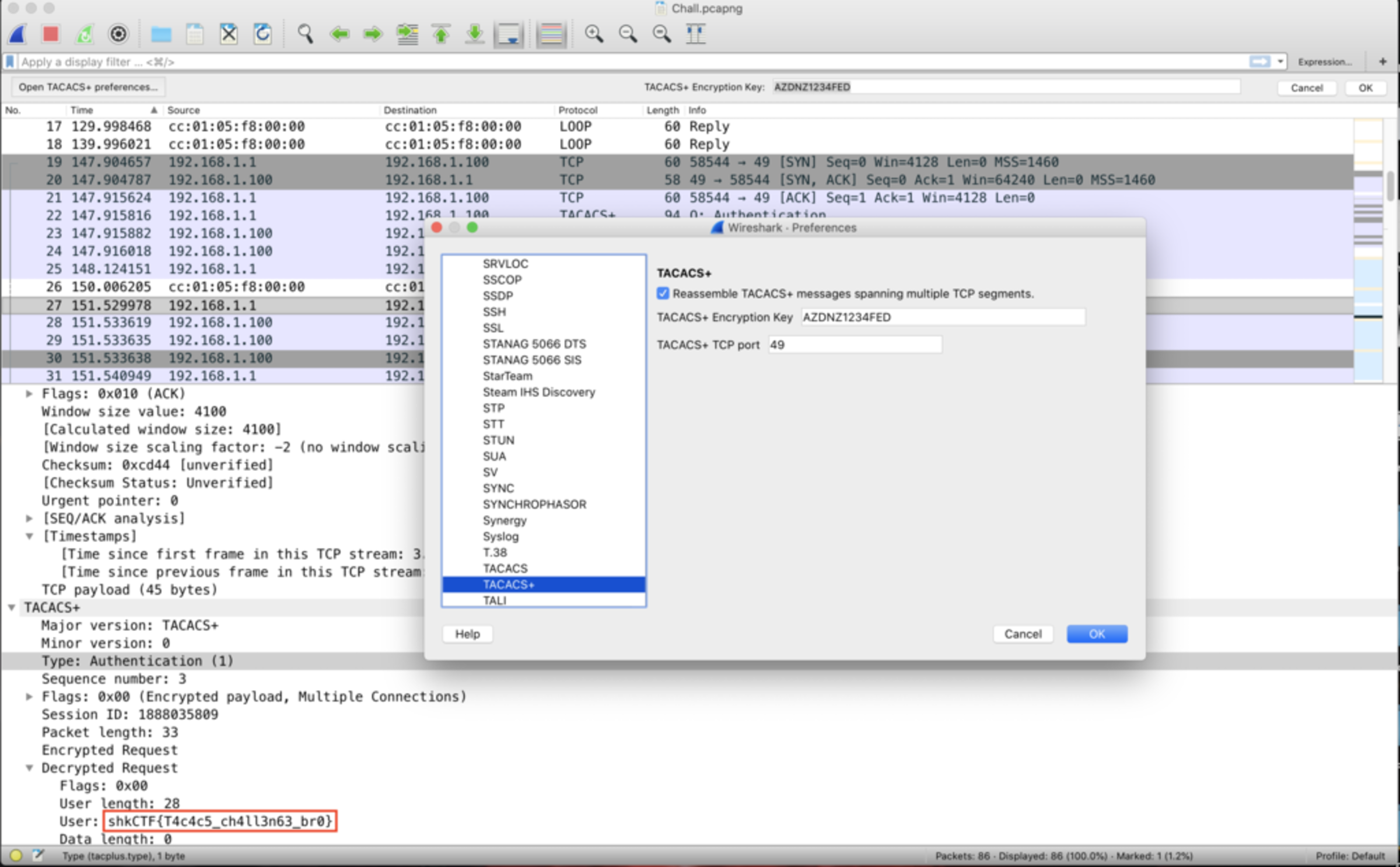The height and width of the screenshot is (867, 1400).
Task: Click Cancel in the Preferences dialog
Action: pyautogui.click(x=1023, y=634)
